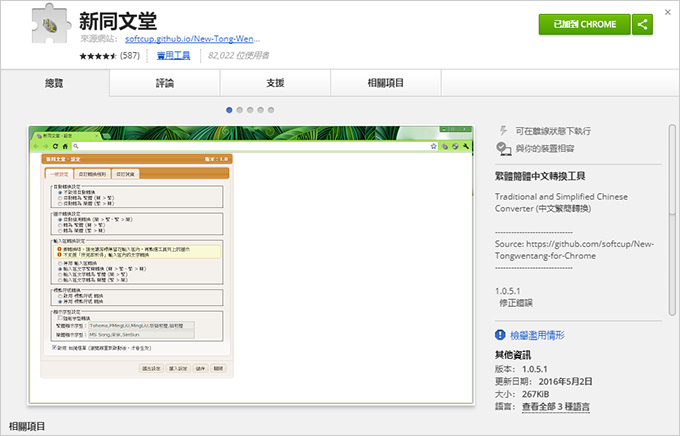The width and height of the screenshot is (680, 436).
Task: Select the first screenshot carousel dot
Action: [x=229, y=110]
